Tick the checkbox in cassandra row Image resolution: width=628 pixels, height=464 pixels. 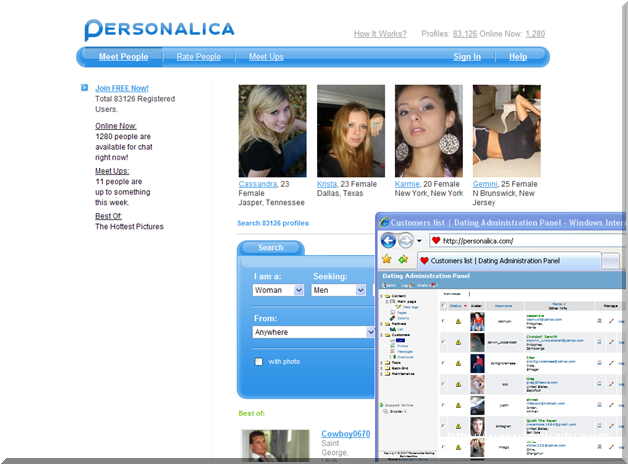[x=443, y=321]
